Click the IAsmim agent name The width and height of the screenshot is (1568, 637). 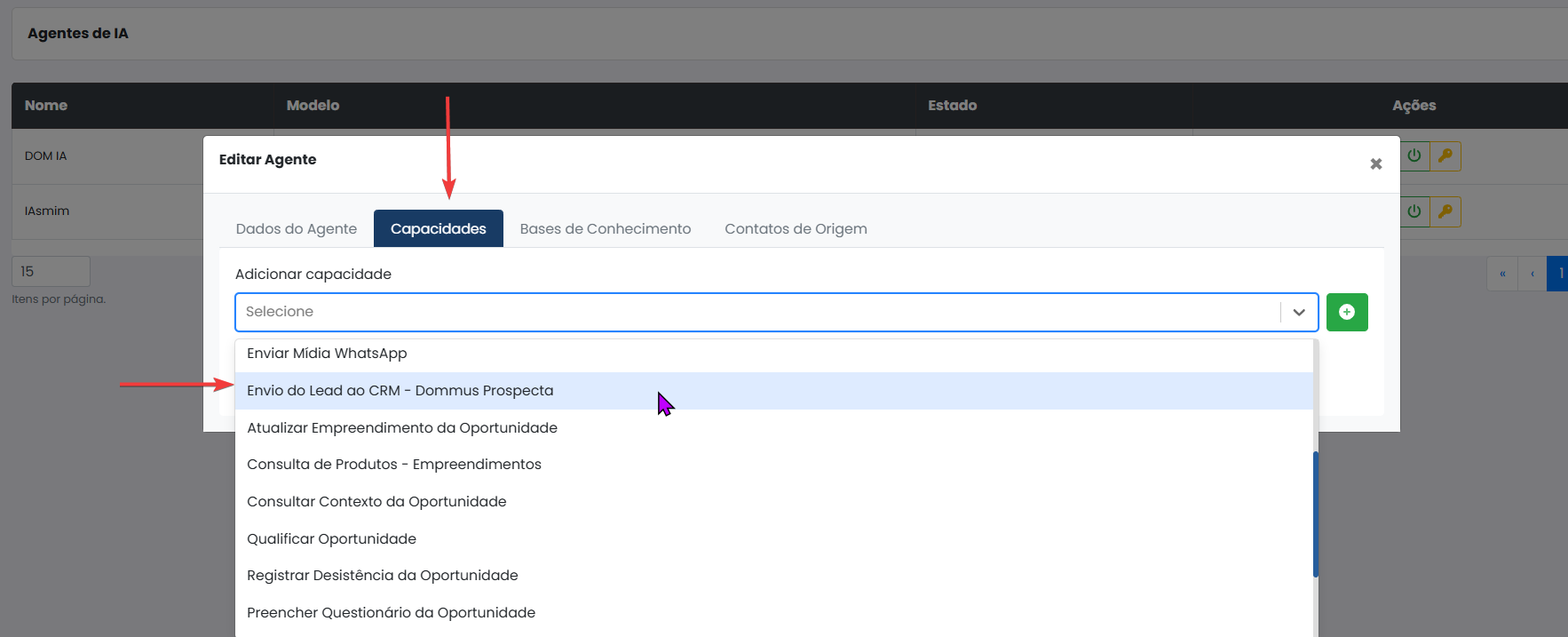click(47, 211)
